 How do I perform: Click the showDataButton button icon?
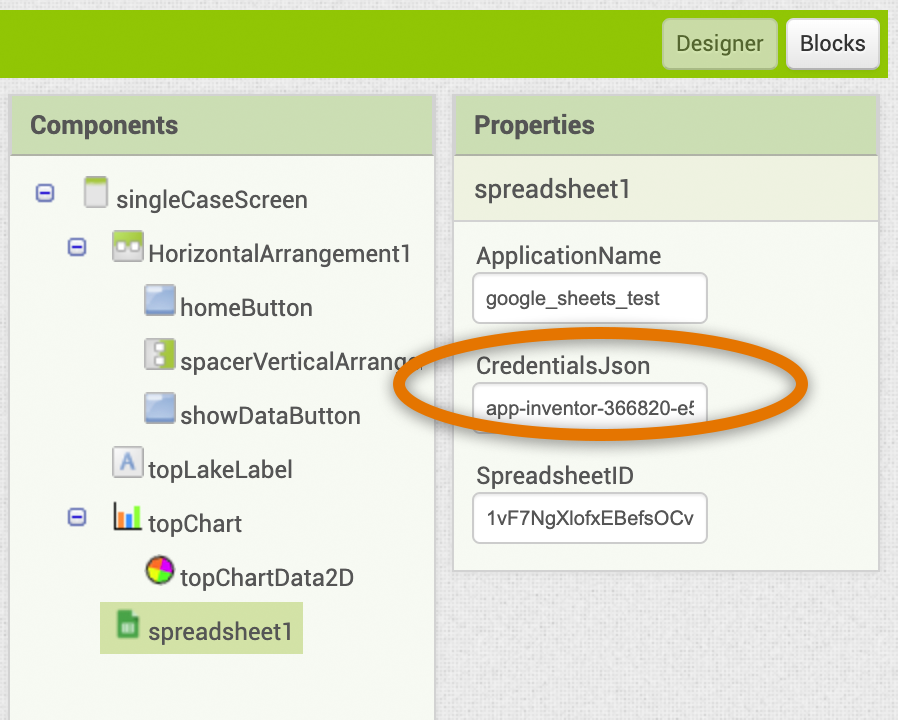(x=160, y=408)
